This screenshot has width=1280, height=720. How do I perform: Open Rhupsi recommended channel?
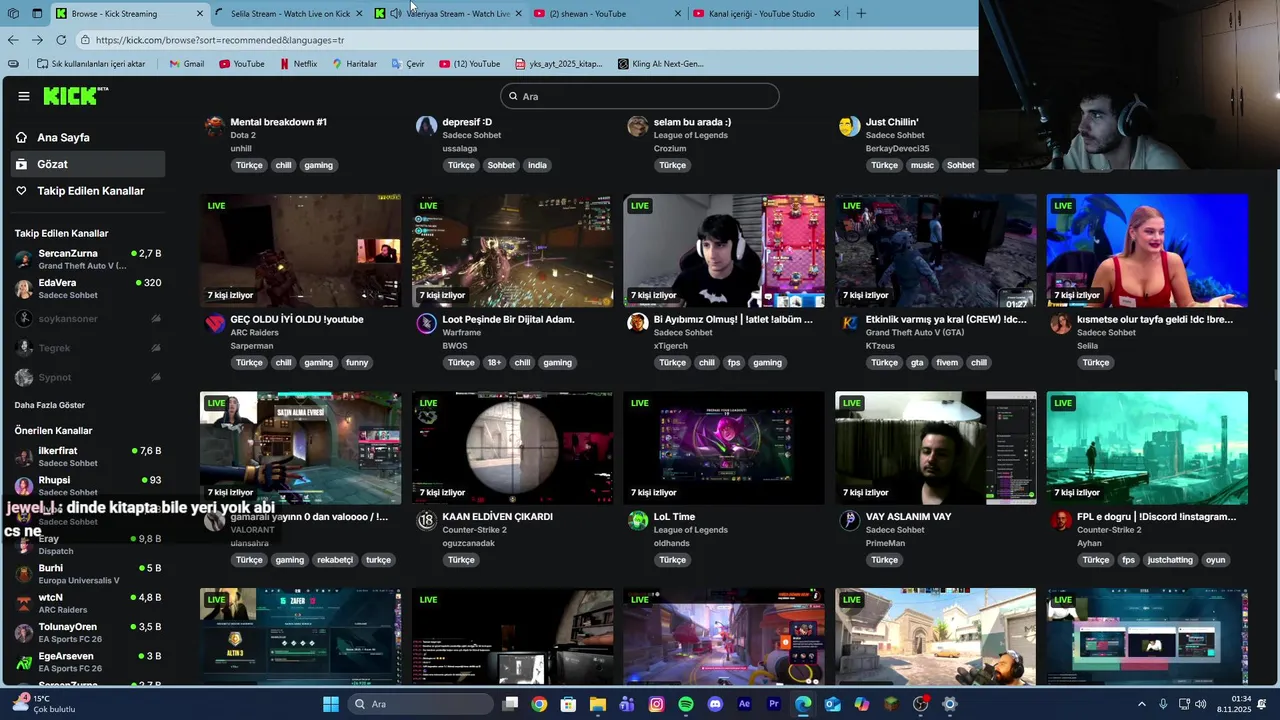[x=88, y=486]
